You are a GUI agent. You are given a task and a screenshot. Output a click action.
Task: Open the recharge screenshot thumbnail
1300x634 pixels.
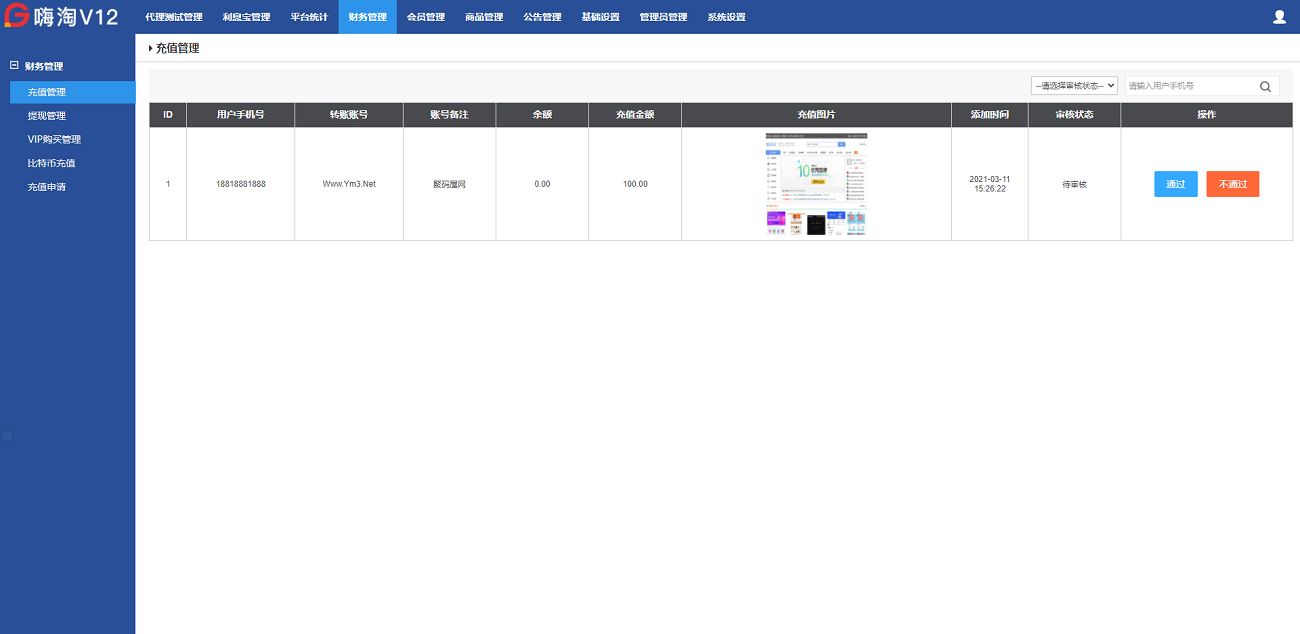point(816,184)
